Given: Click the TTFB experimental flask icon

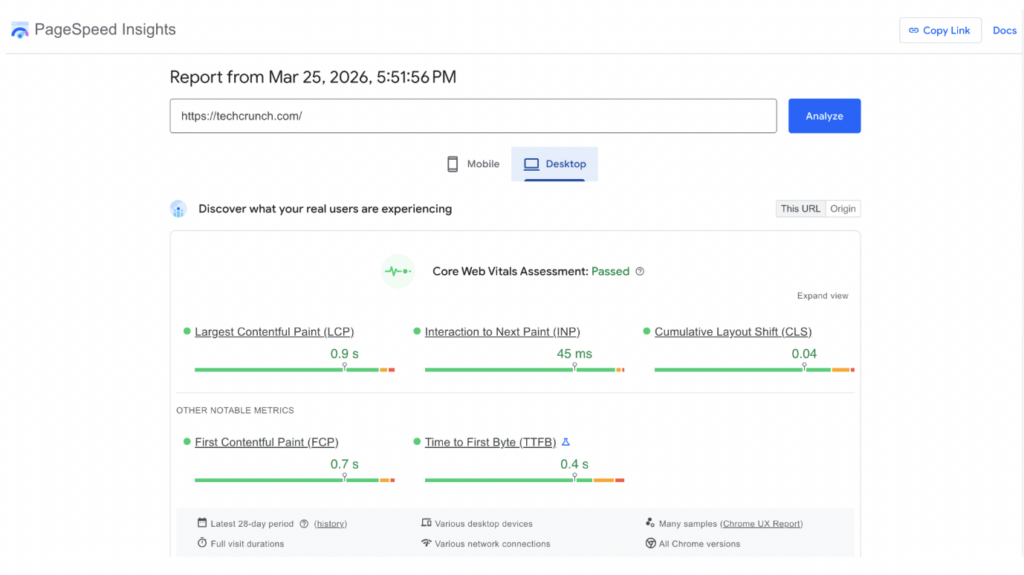Looking at the screenshot, I should click(x=566, y=442).
